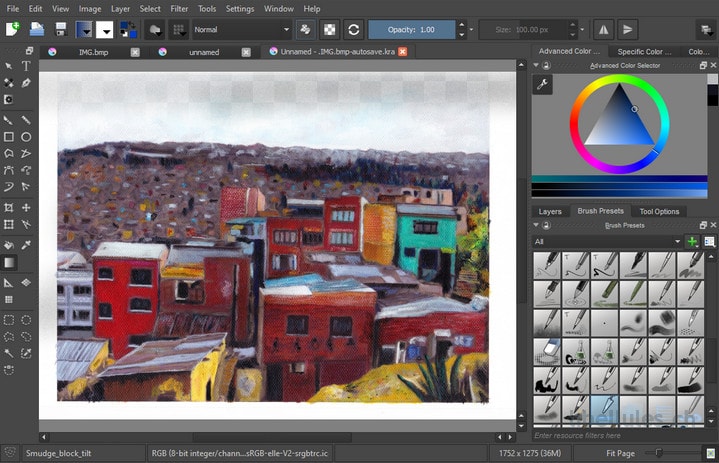Image resolution: width=719 pixels, height=463 pixels.
Task: Select the Gradient tool
Action: [9, 263]
